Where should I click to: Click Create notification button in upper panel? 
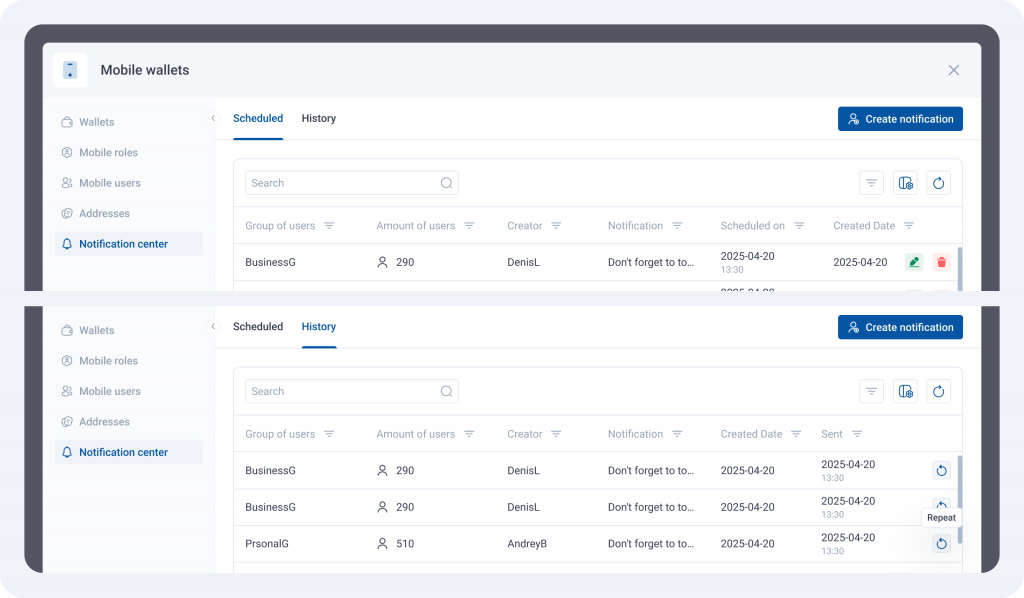(x=900, y=119)
